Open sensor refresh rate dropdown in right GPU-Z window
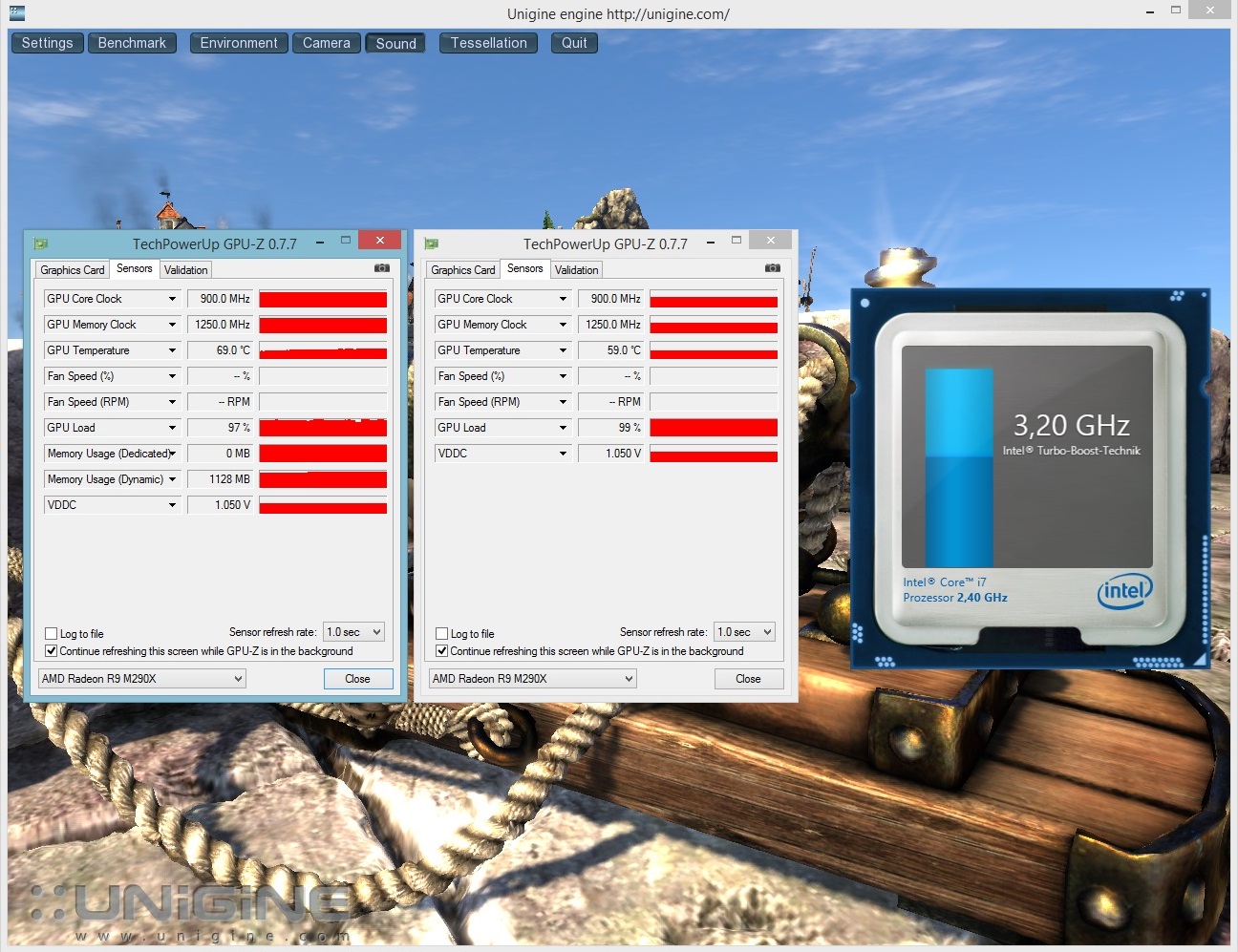The image size is (1238, 952). (x=745, y=632)
